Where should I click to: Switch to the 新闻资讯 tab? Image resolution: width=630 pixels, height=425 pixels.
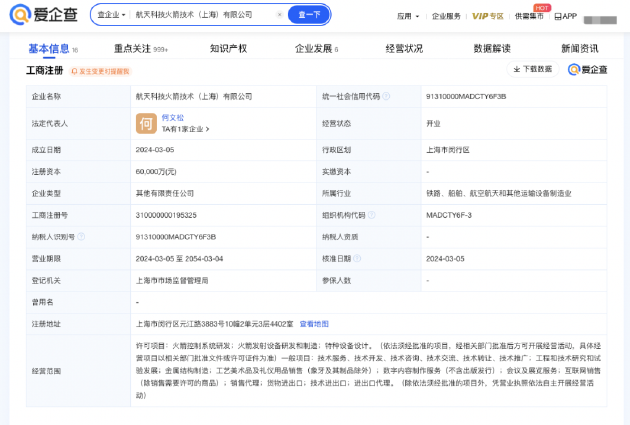579,49
